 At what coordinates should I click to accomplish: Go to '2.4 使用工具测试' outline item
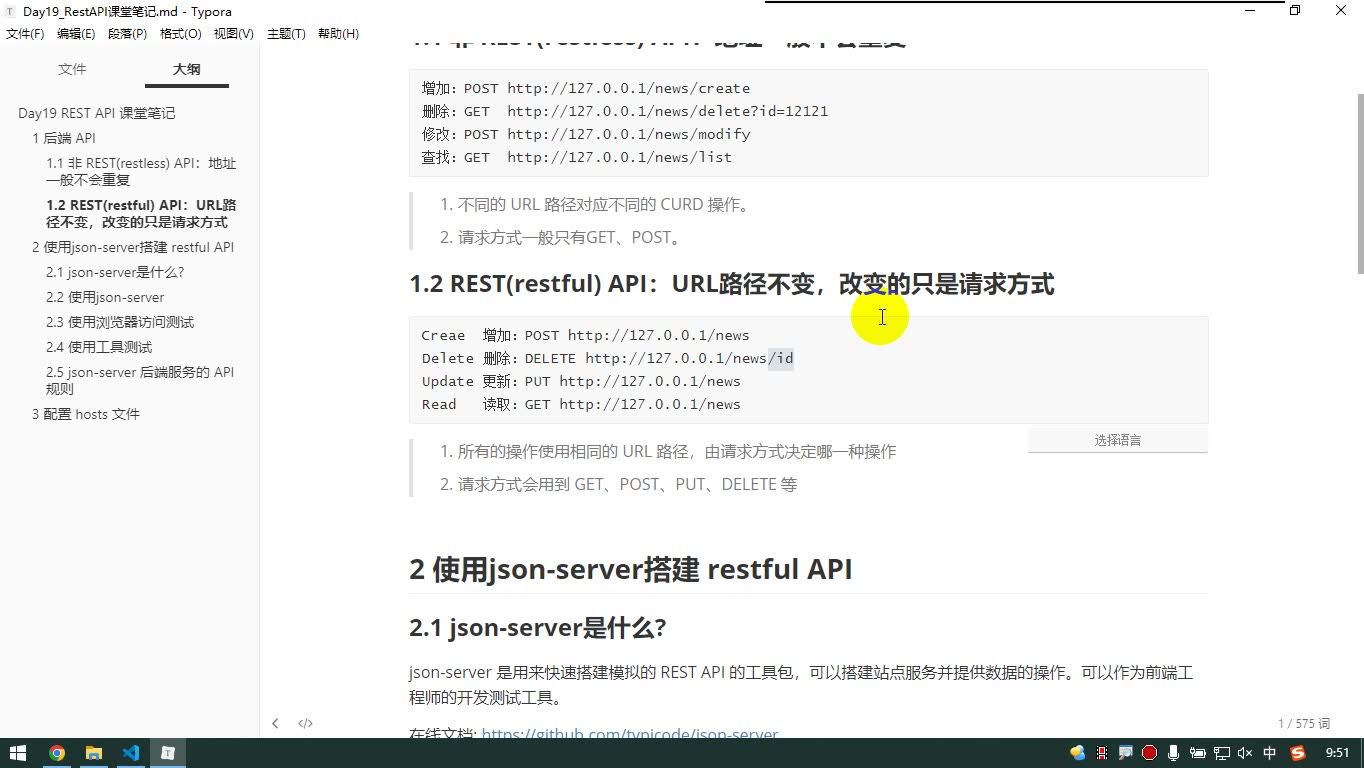pos(99,347)
